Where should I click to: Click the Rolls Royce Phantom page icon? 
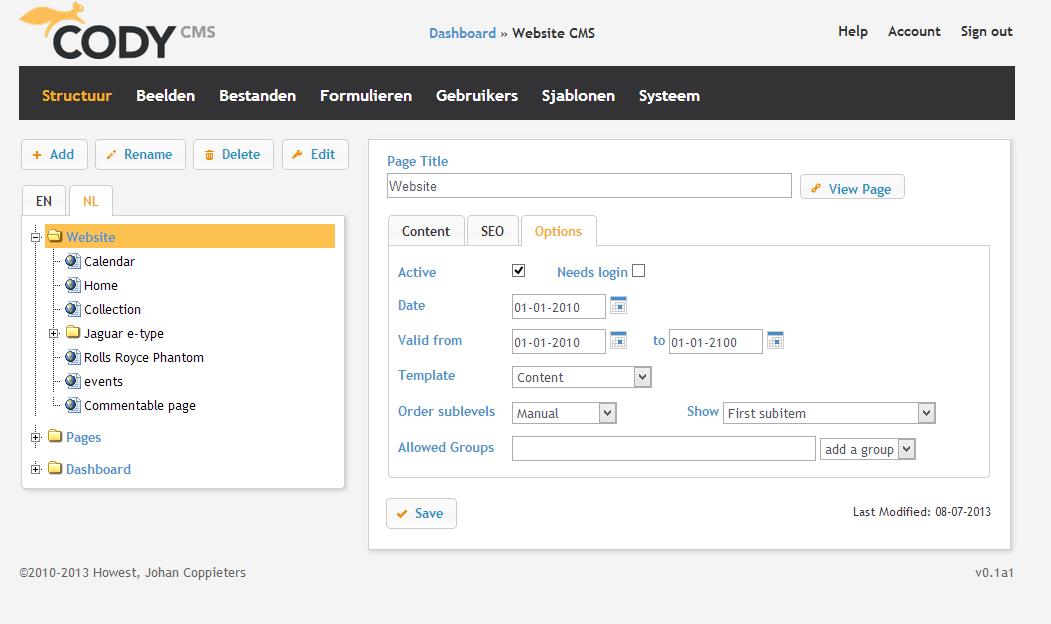point(72,357)
